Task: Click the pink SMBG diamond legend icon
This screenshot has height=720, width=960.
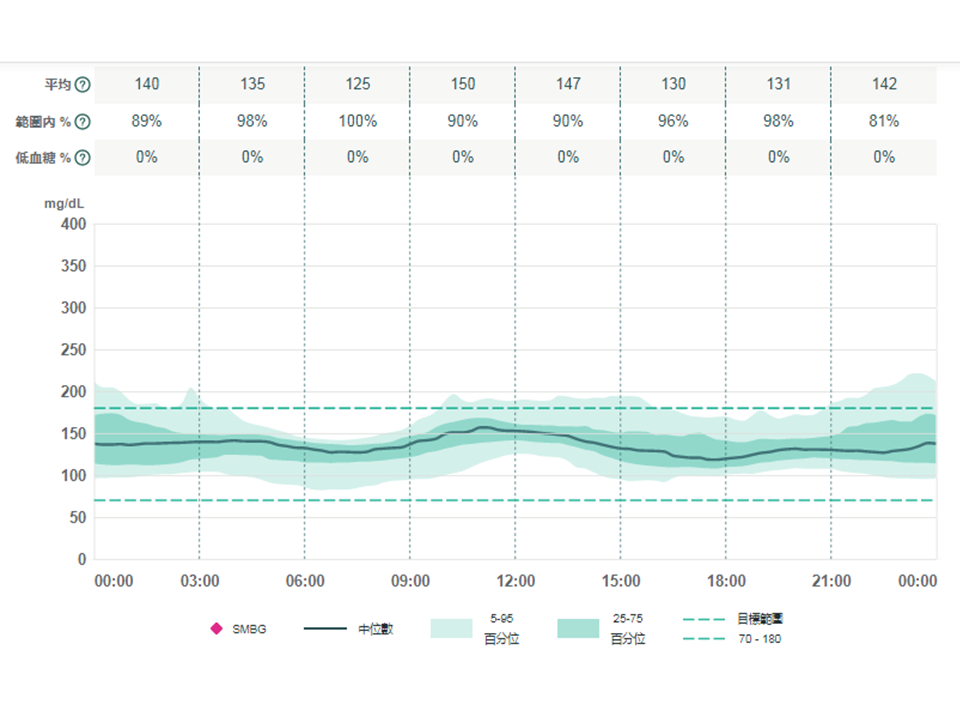Action: [x=216, y=629]
